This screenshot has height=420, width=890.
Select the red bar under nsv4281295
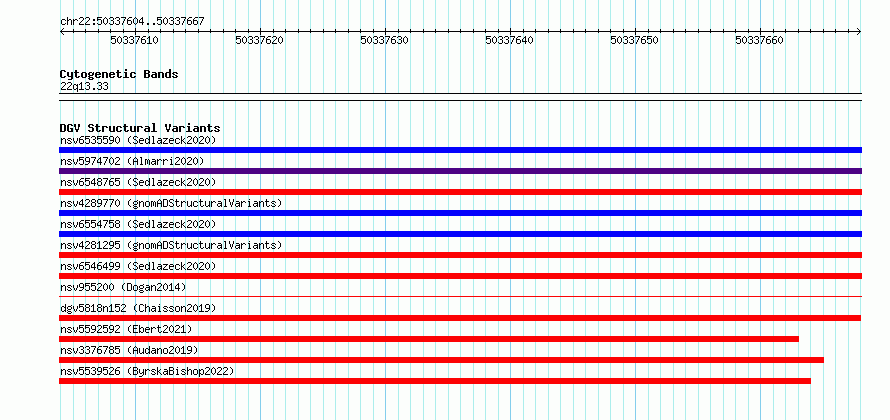[460, 255]
